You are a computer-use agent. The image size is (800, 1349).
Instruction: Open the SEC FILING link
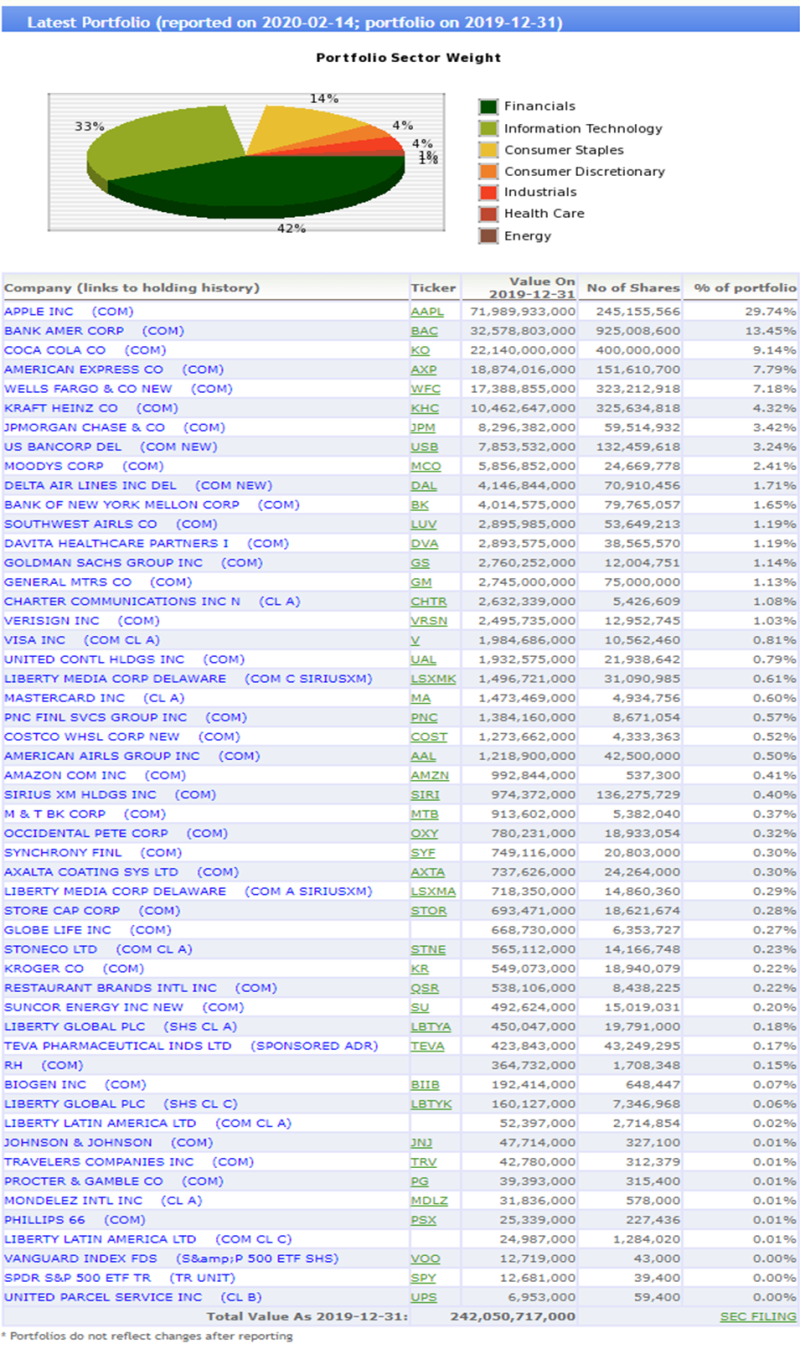pos(758,1317)
